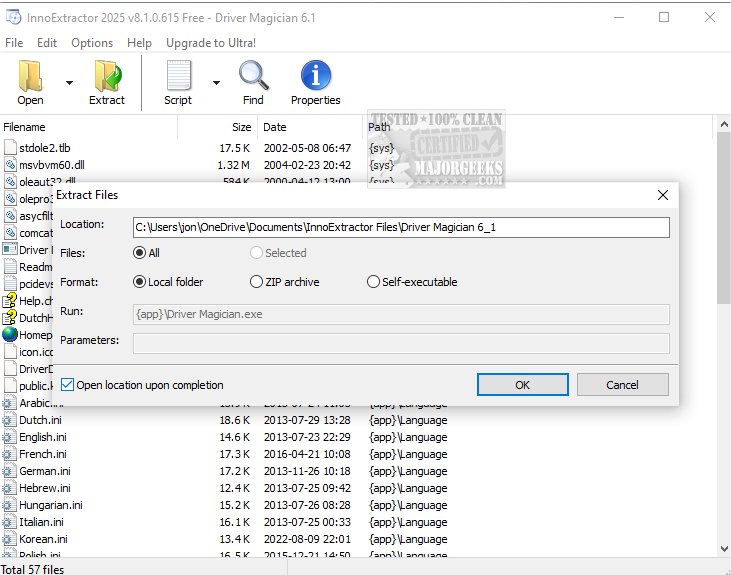Click the 2016-04-21 10:08 date cell

(x=307, y=454)
